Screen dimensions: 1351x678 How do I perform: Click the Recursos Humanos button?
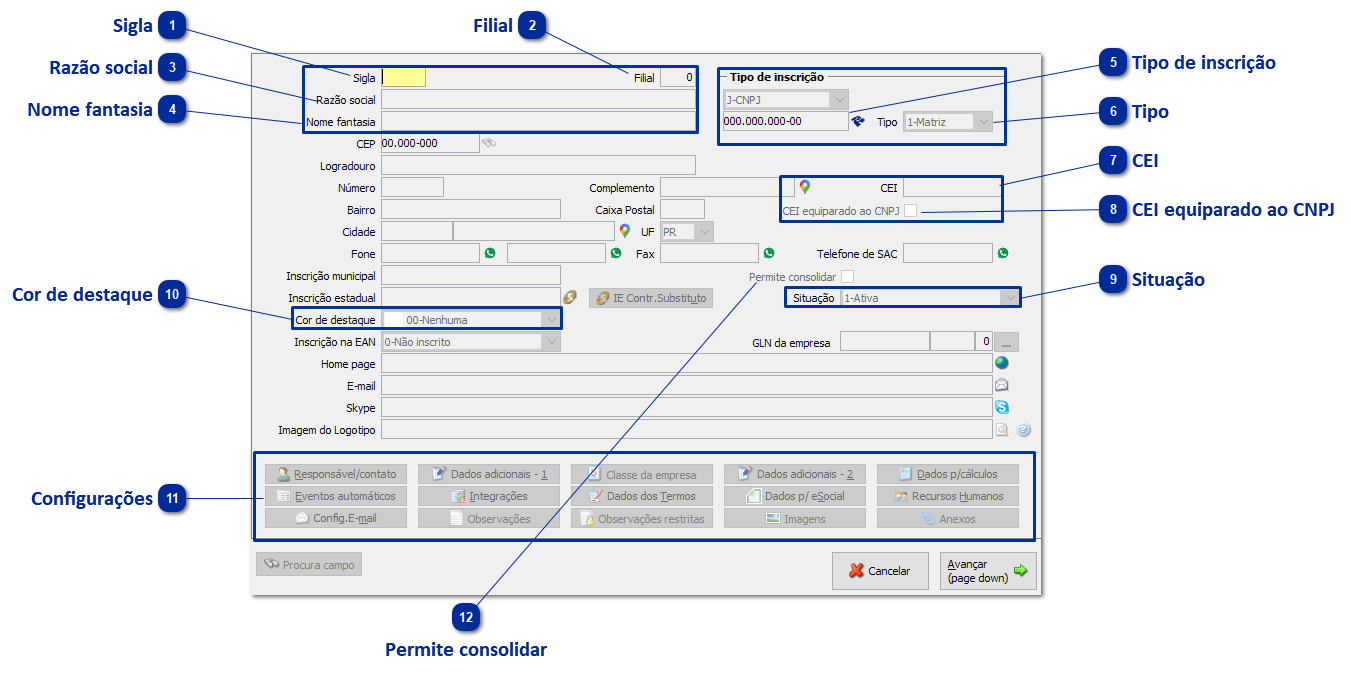point(948,496)
